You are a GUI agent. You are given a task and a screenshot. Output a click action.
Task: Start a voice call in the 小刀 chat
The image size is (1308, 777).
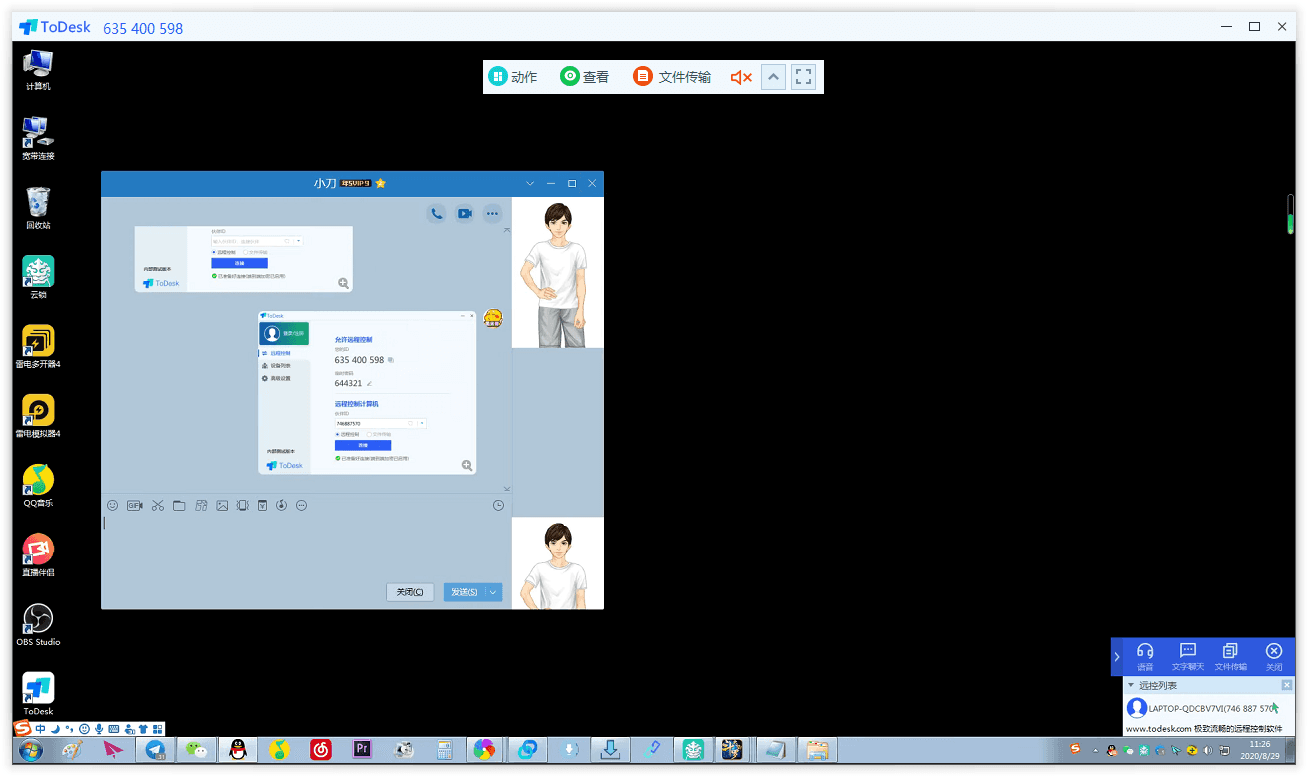436,213
